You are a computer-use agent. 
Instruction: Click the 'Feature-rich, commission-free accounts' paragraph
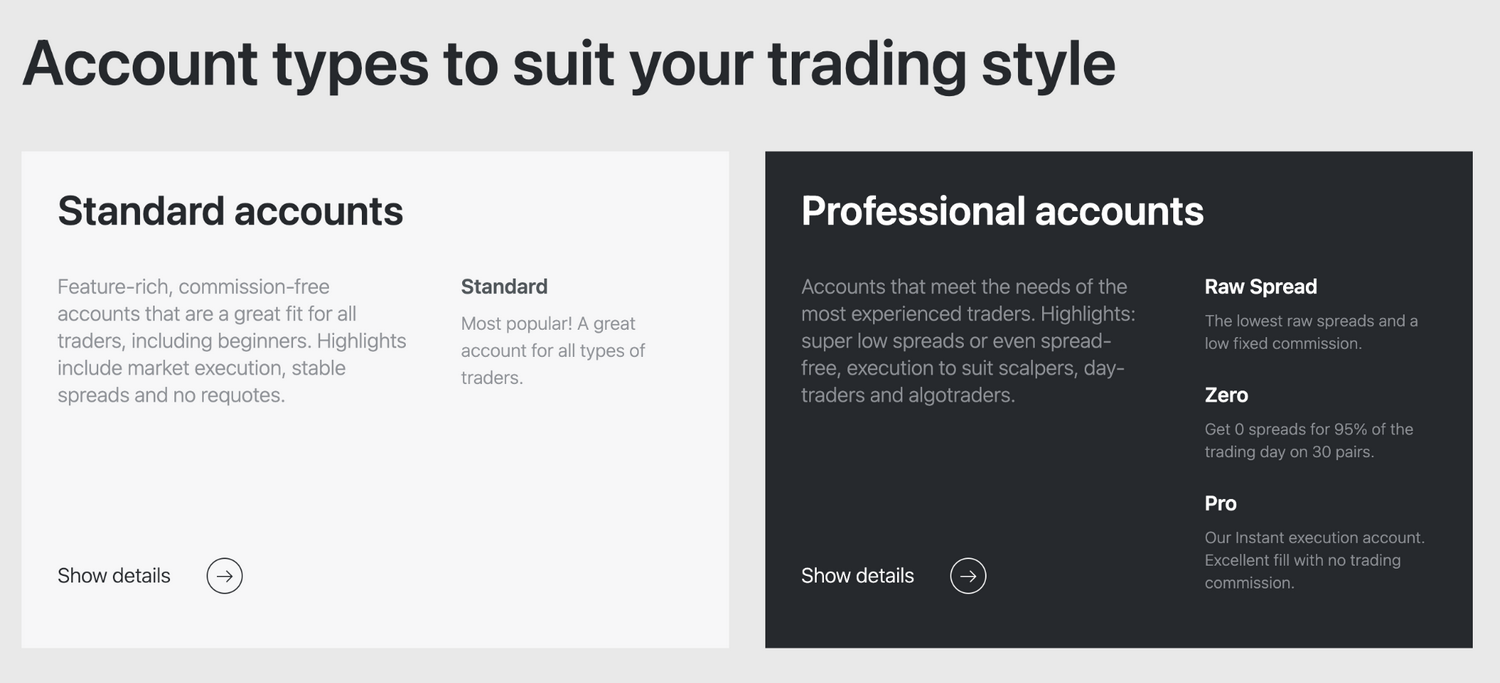(x=232, y=341)
